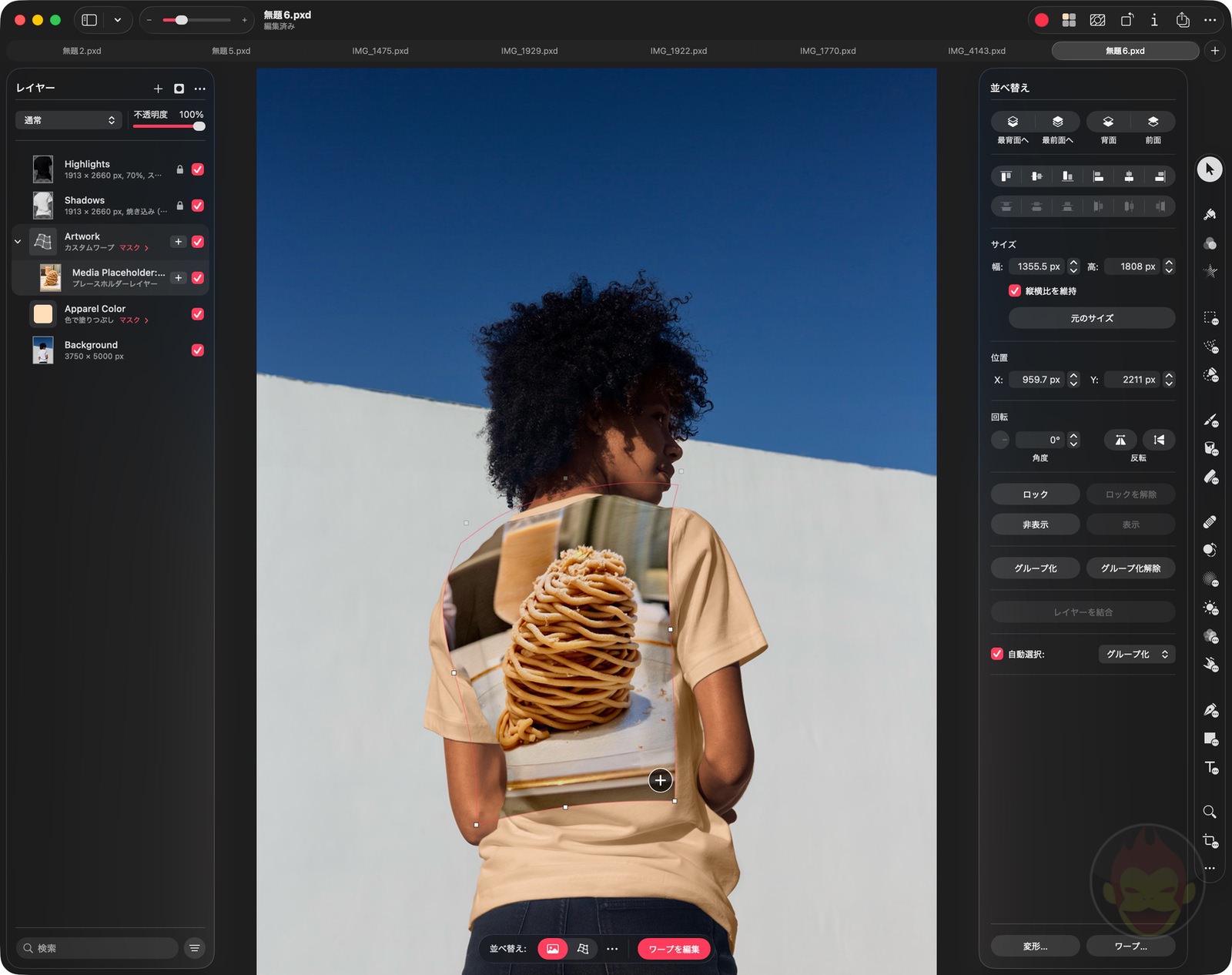The height and width of the screenshot is (975, 1232).
Task: Switch to the IMG_1929.pxd tab
Action: click(529, 51)
